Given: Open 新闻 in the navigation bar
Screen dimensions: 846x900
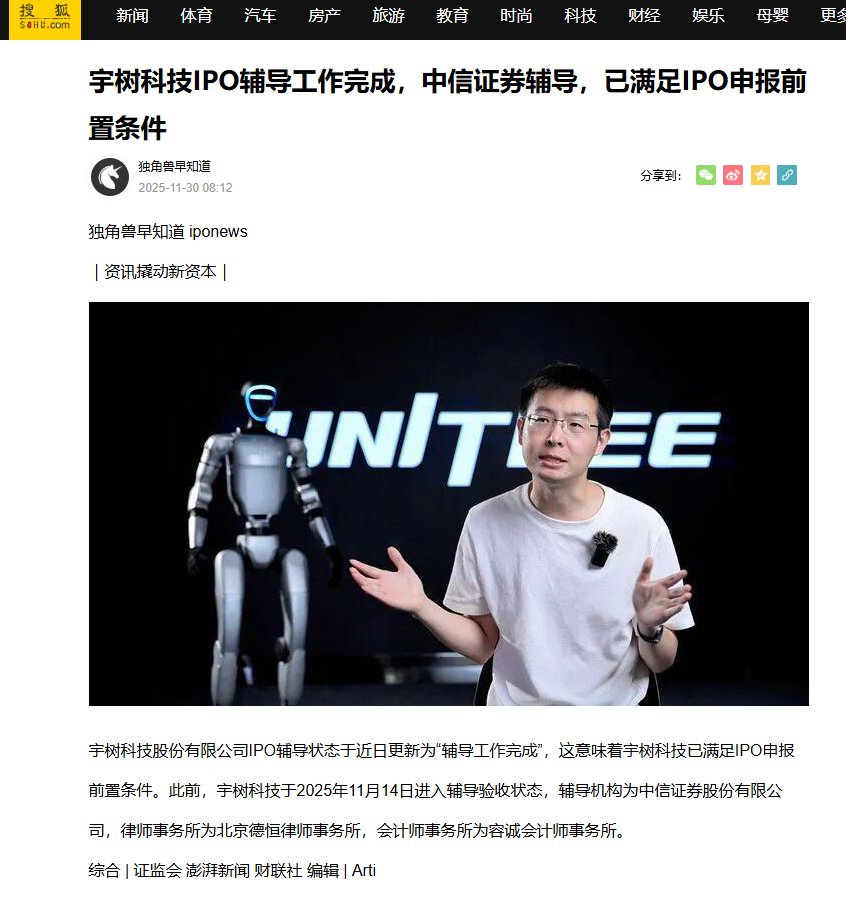Looking at the screenshot, I should 132,15.
